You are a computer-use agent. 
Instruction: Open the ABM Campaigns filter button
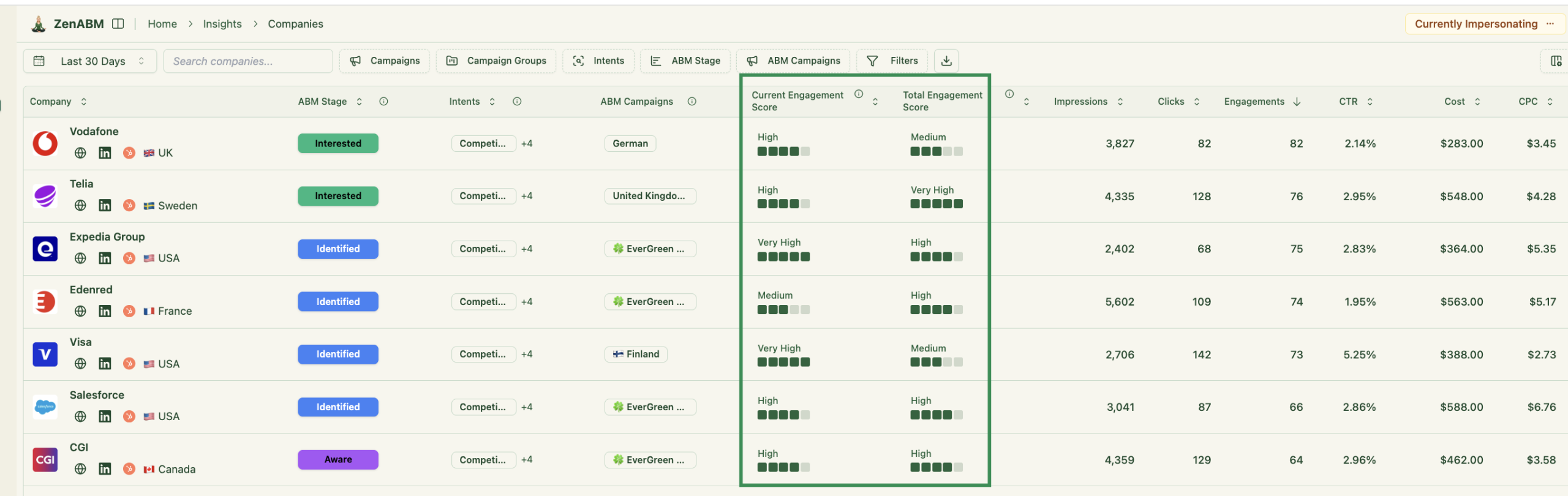tap(793, 61)
